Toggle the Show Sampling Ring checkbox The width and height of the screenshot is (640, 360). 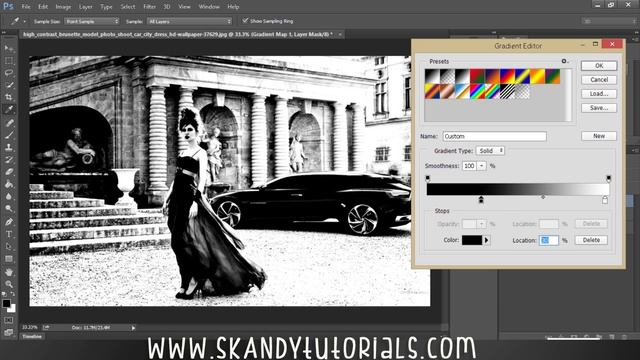pyautogui.click(x=245, y=20)
